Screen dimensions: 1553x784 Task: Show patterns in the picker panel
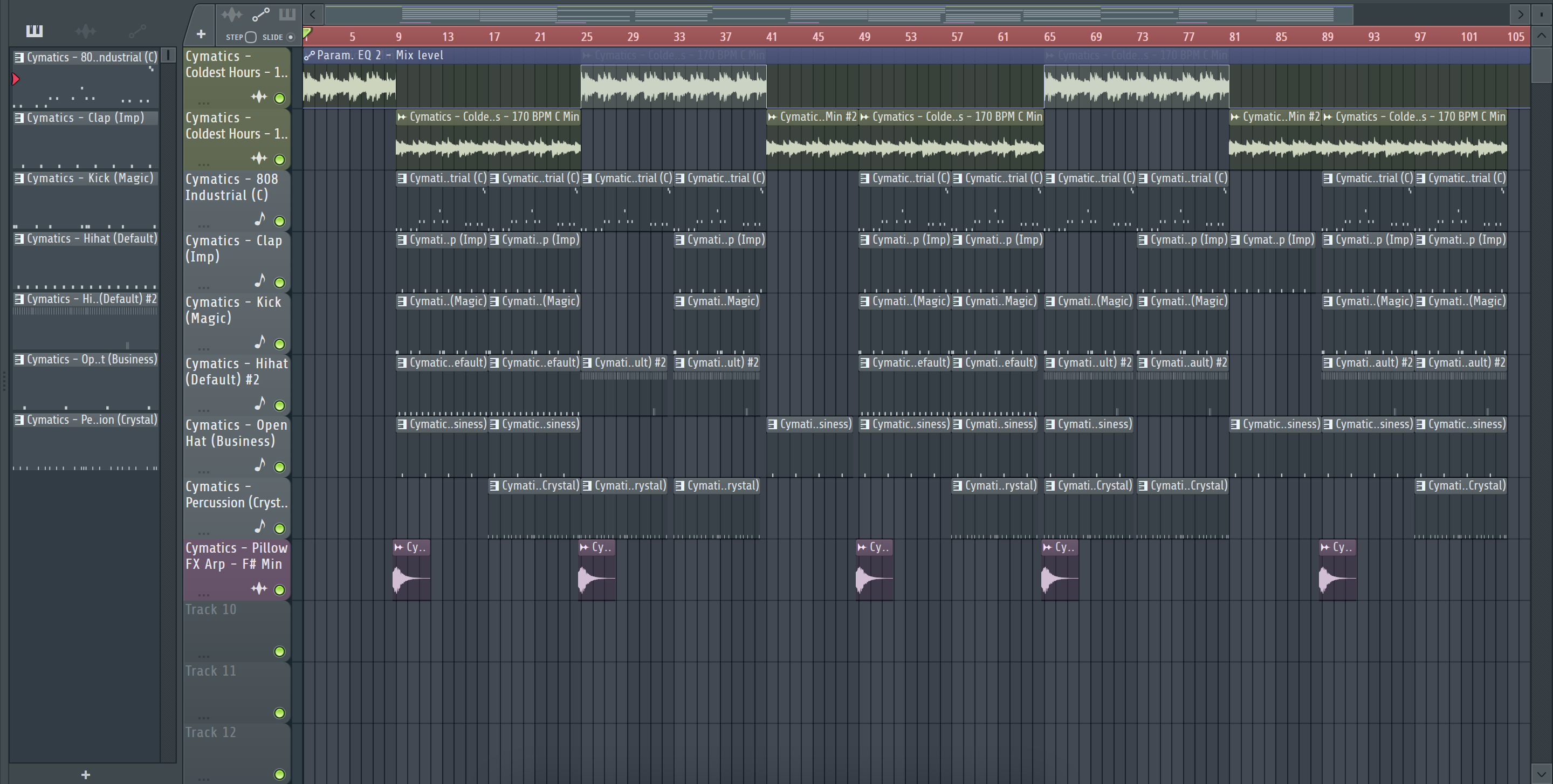(35, 31)
